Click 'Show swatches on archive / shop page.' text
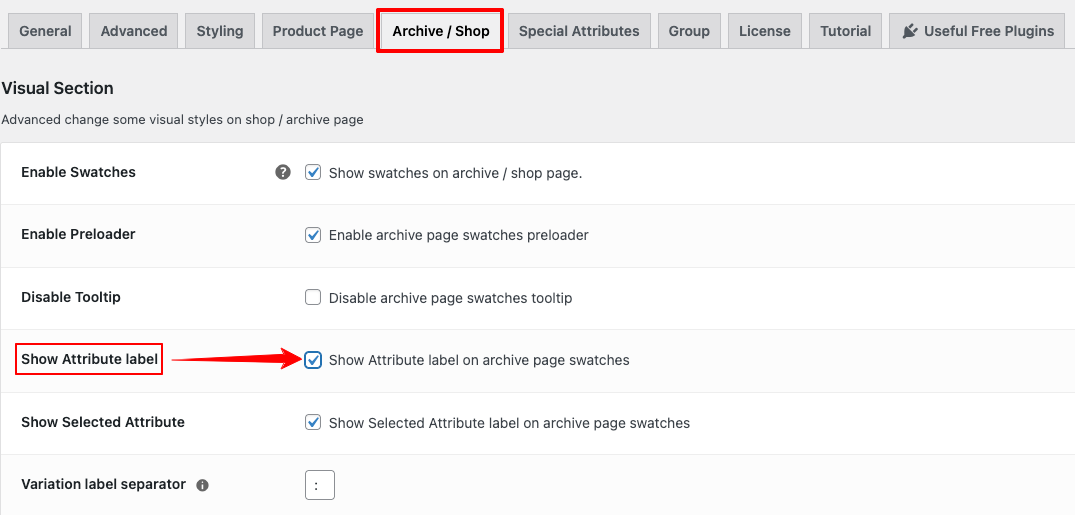Screen dimensions: 1075x515 [455, 173]
